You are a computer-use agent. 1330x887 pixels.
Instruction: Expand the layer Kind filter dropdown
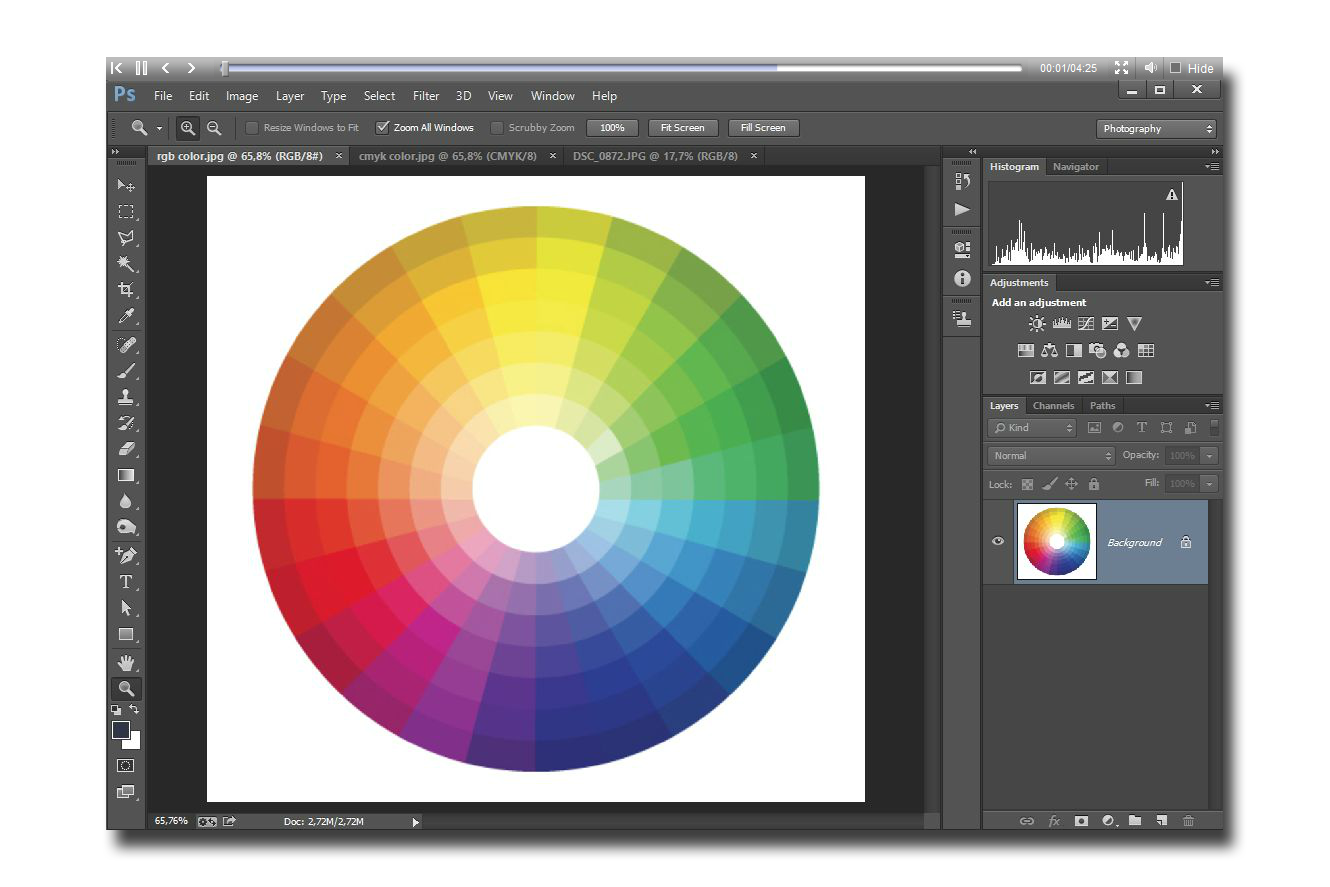[1032, 428]
